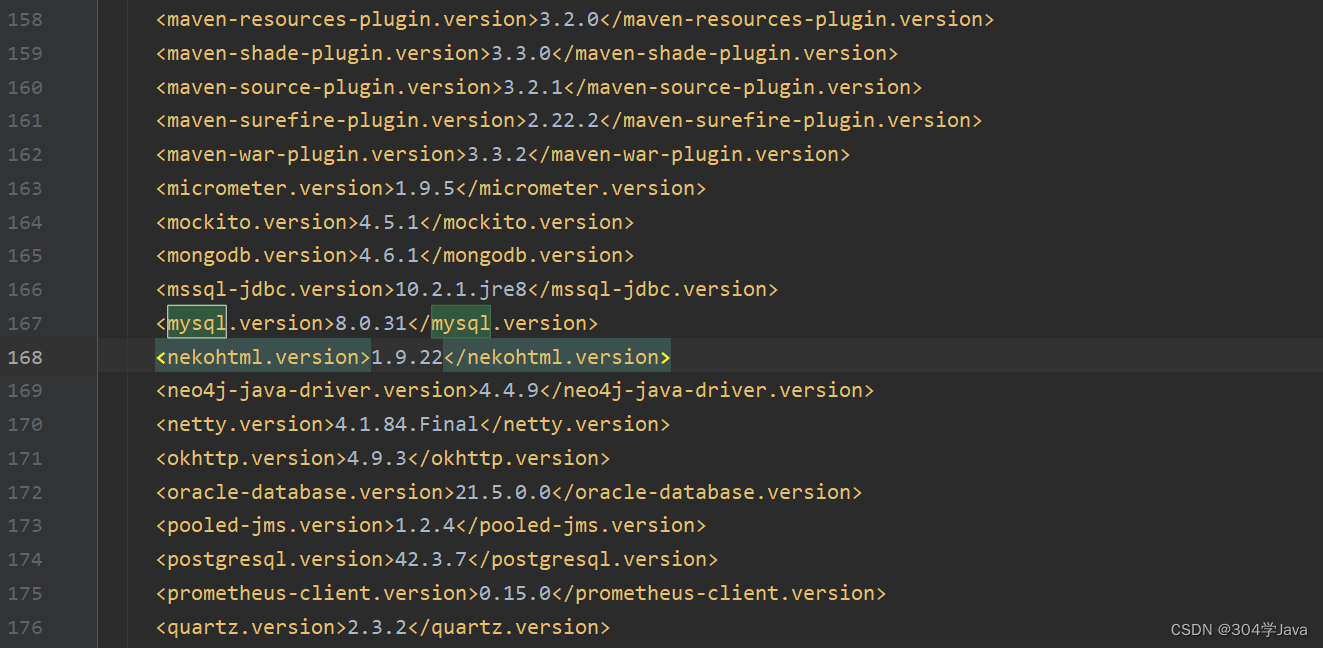Click line number 170 in gutter
Viewport: 1323px width, 648px height.
pos(25,424)
